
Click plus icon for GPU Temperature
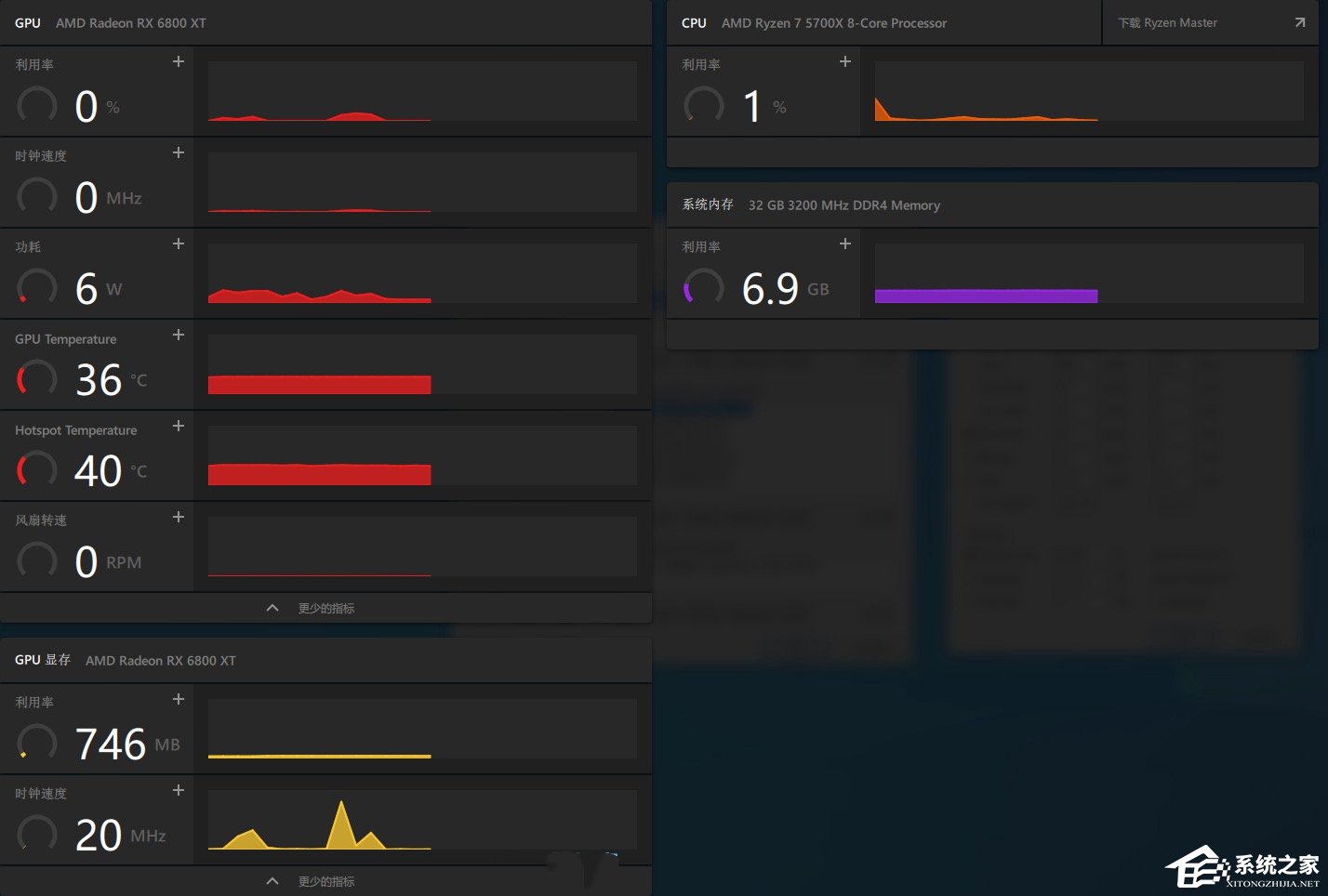(179, 335)
